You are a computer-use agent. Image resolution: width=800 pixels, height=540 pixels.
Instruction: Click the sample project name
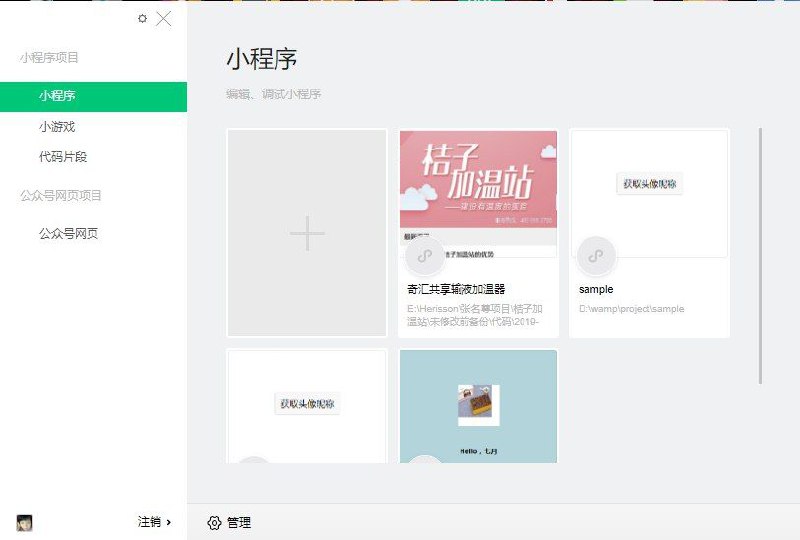[596, 289]
